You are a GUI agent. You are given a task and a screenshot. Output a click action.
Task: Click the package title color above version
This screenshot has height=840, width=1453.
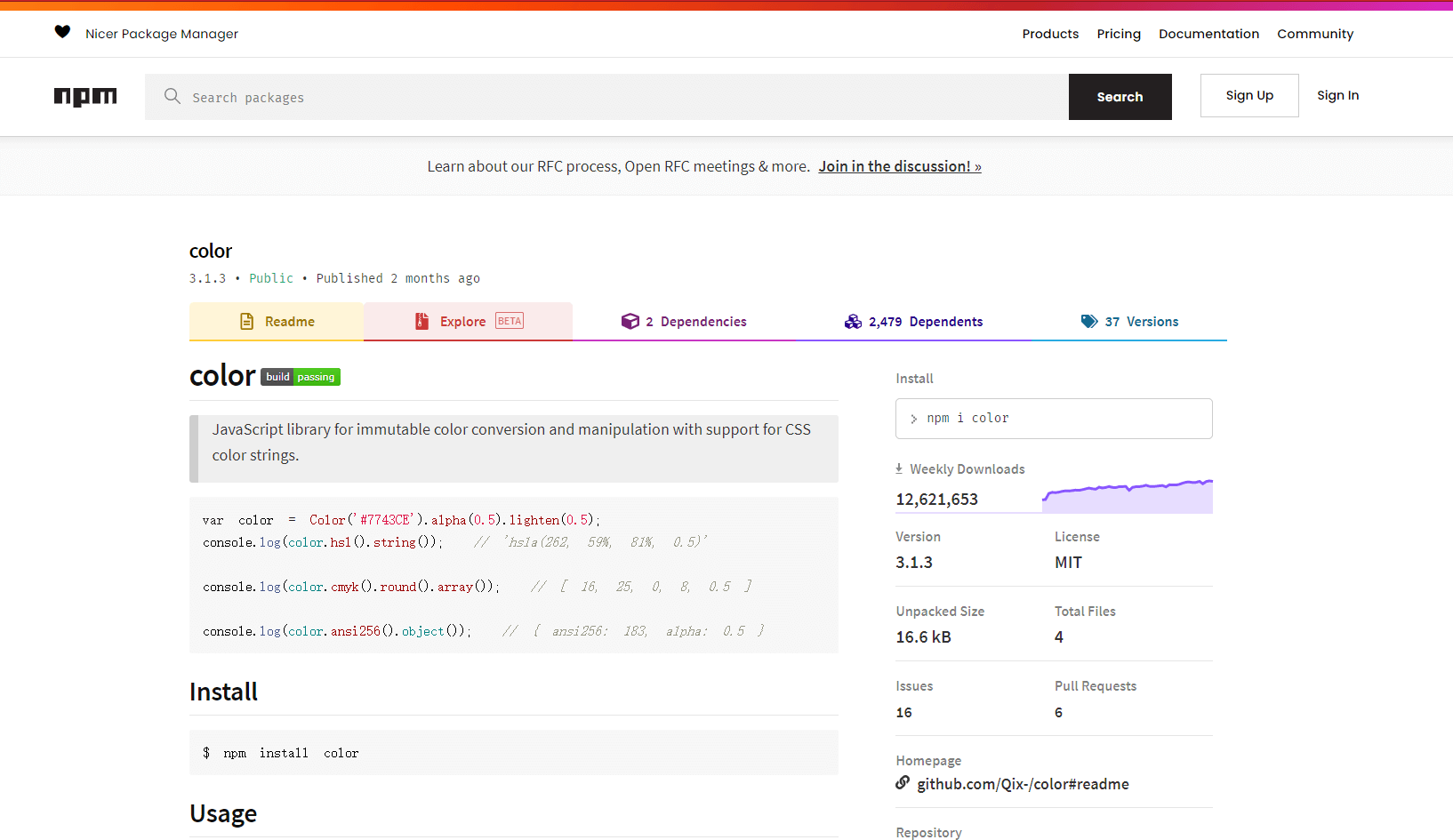(x=211, y=251)
